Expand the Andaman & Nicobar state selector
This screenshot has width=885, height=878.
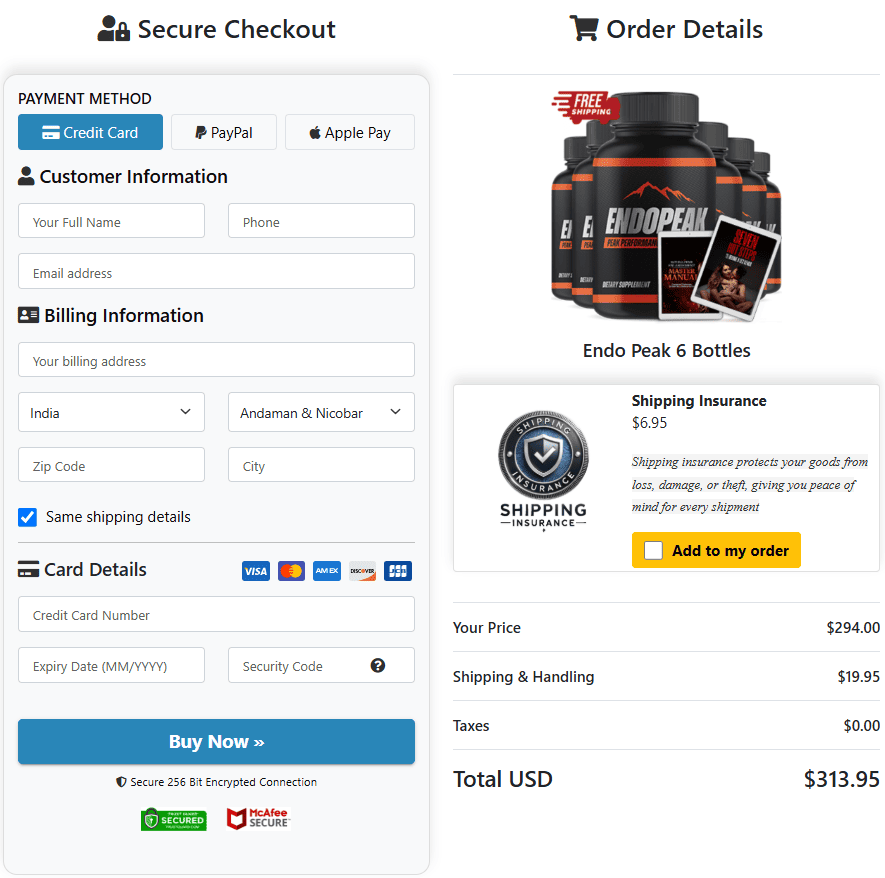(x=321, y=412)
